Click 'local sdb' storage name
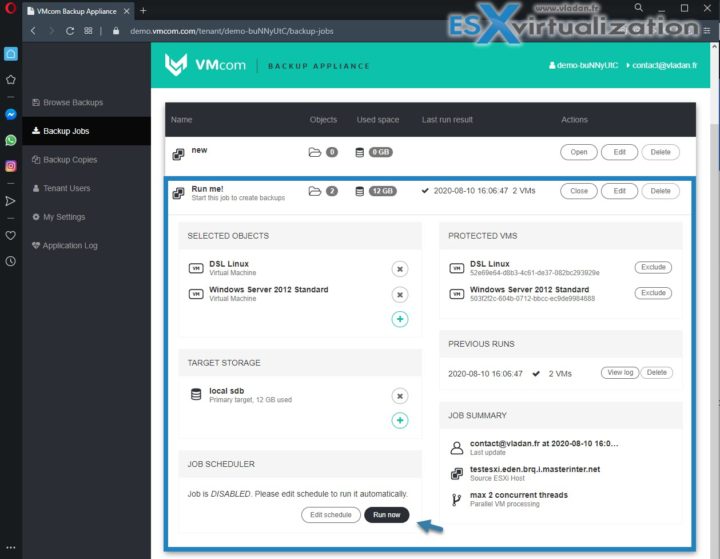This screenshot has height=559, width=720. pyautogui.click(x=226, y=391)
